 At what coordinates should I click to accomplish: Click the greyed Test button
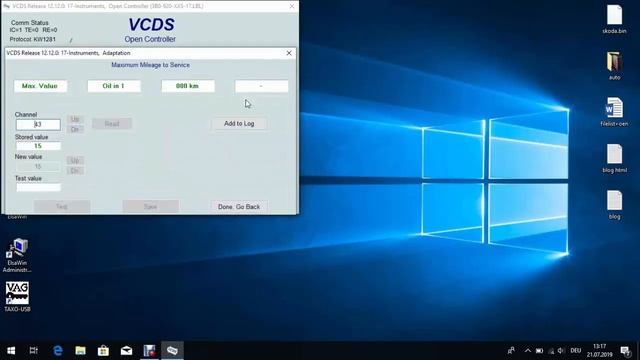[x=62, y=207]
